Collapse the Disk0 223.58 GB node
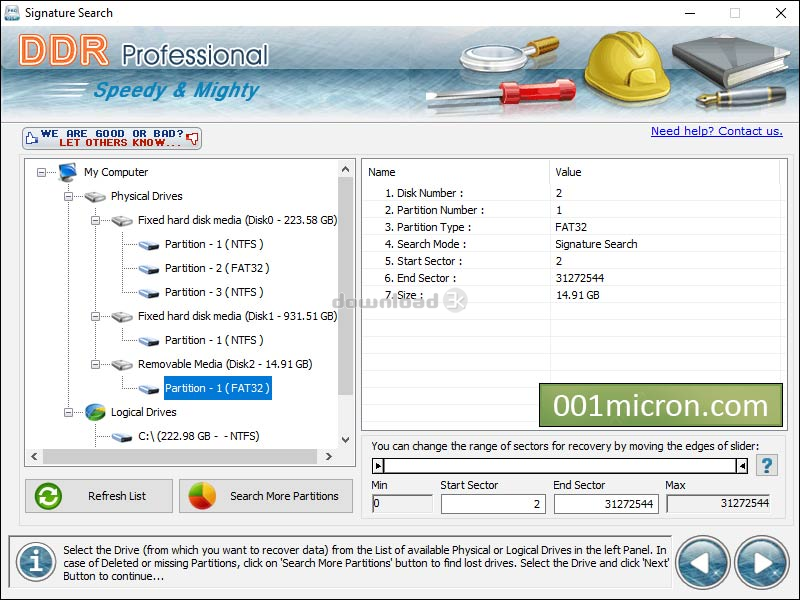Screen dimensions: 800x600 tap(95, 220)
